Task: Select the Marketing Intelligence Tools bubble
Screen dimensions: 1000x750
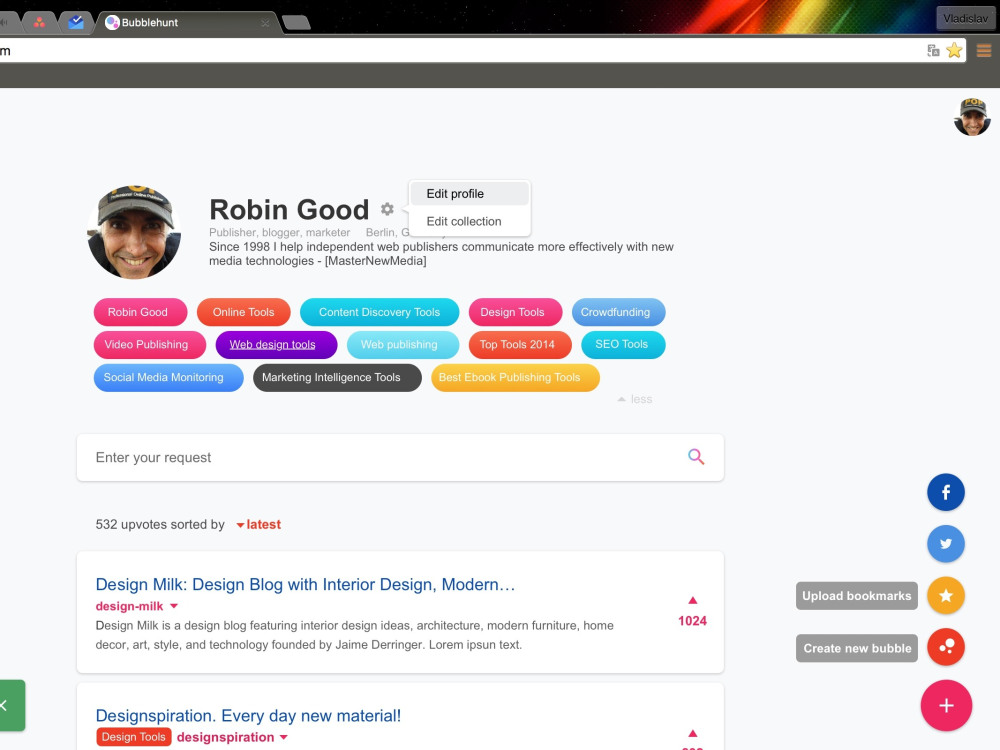Action: (337, 378)
